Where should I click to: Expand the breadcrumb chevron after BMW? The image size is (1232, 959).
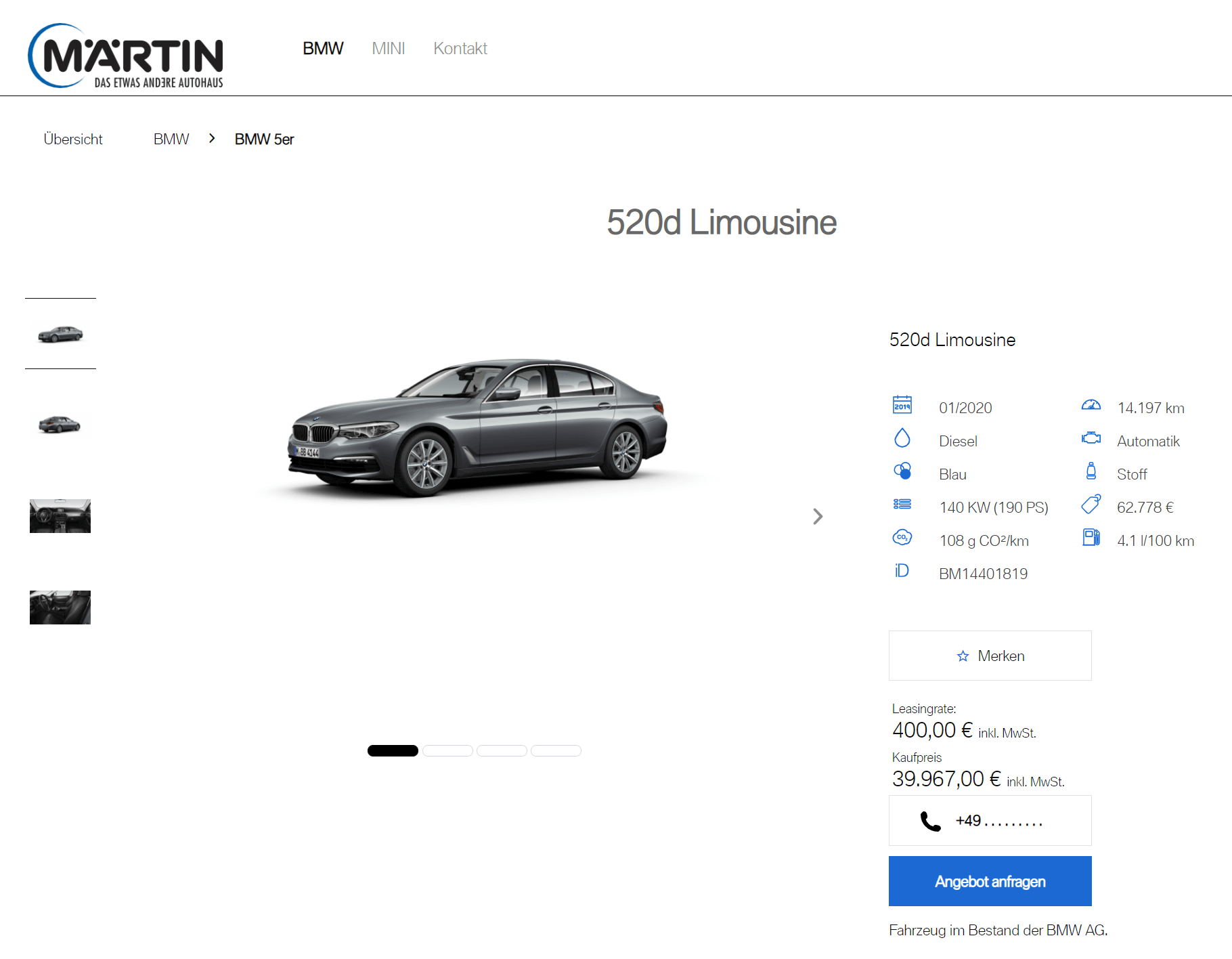212,138
